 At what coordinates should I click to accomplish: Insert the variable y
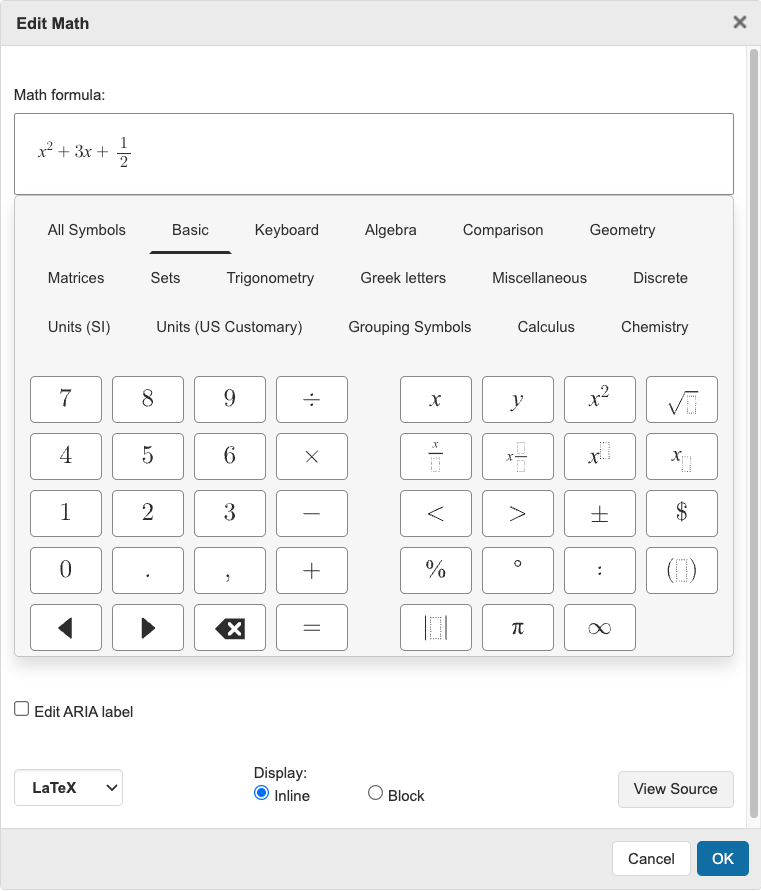pos(518,399)
